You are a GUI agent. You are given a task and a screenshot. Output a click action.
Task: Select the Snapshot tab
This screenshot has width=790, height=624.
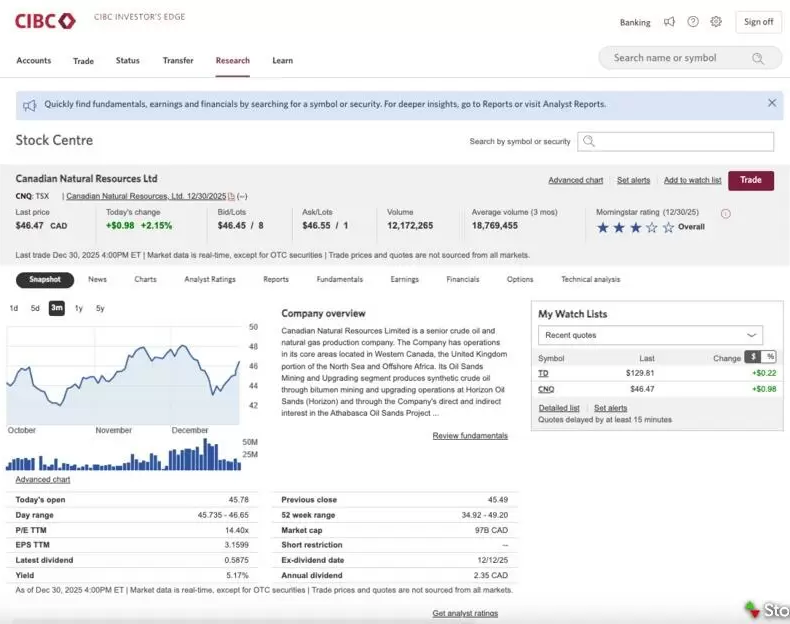pyautogui.click(x=45, y=280)
